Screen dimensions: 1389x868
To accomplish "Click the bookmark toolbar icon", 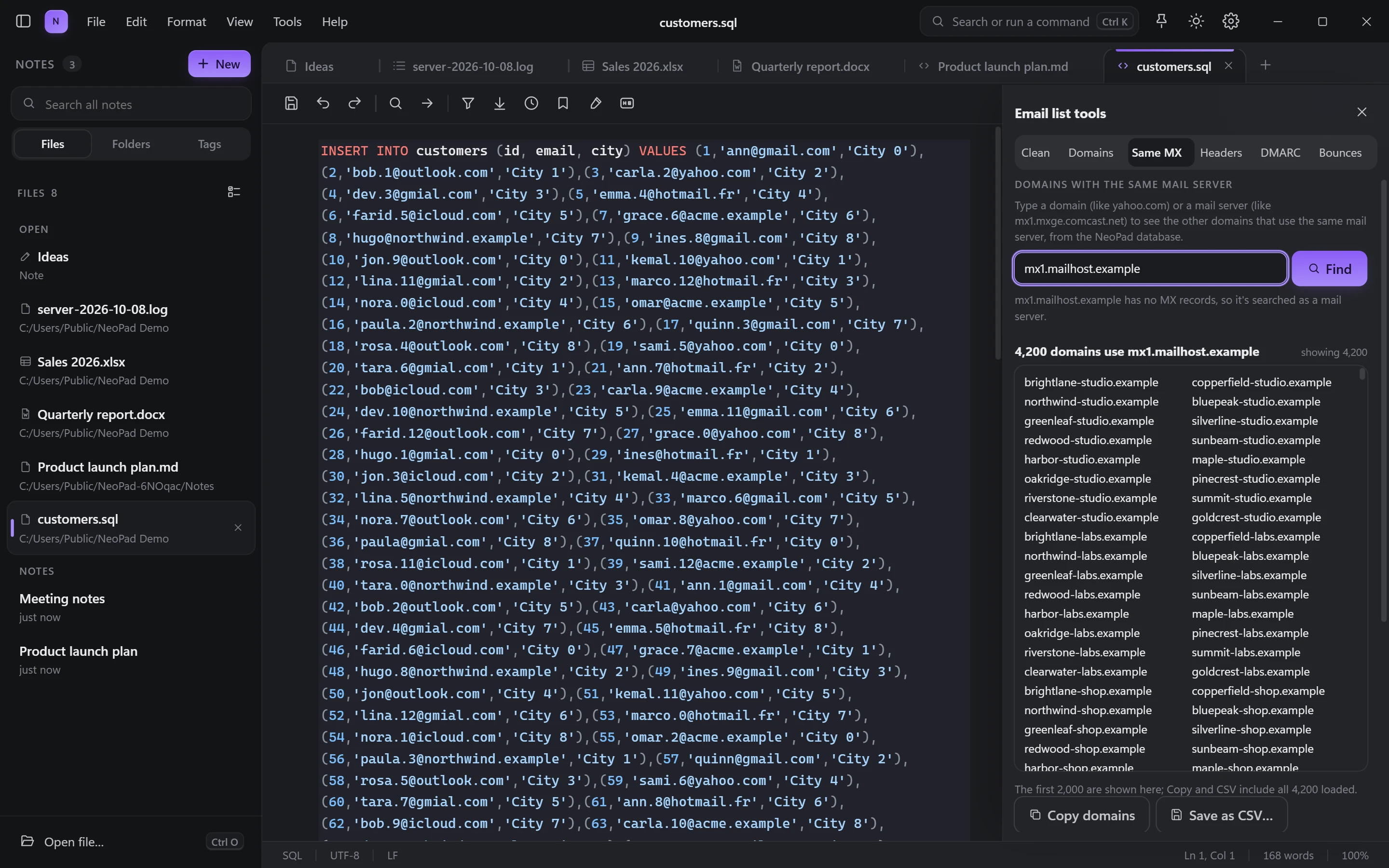I will 563,103.
